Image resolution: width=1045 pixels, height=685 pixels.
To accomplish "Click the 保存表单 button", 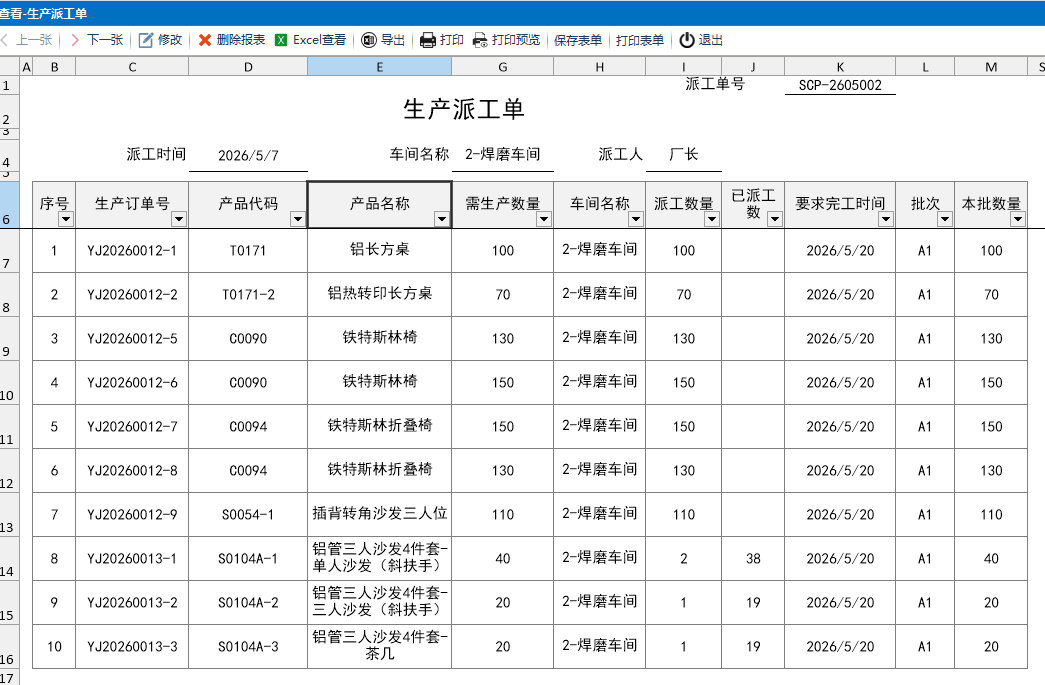I will (x=578, y=40).
